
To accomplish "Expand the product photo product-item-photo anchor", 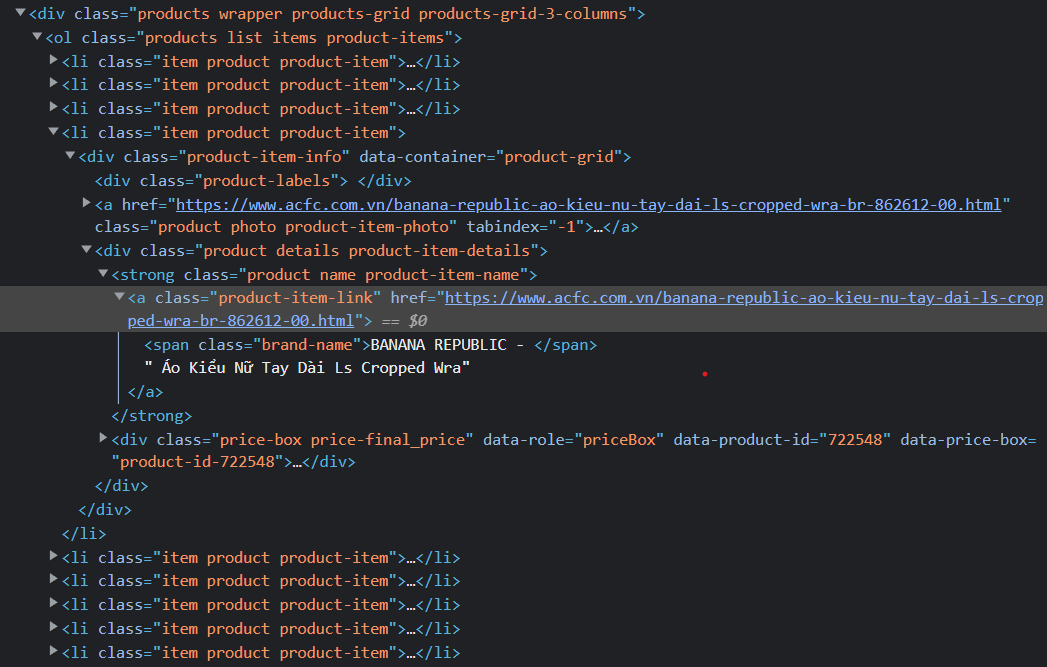I will pyautogui.click(x=86, y=202).
